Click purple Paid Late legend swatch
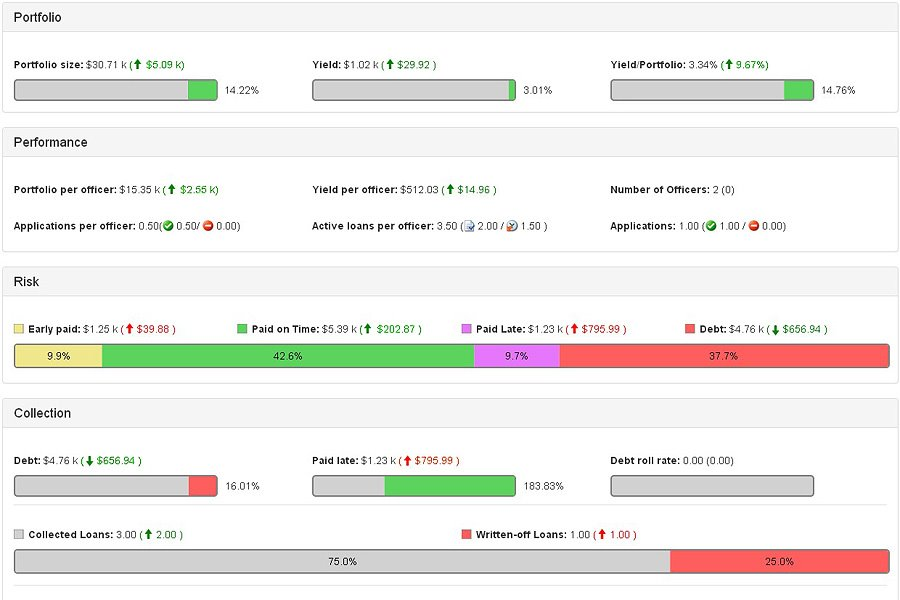This screenshot has height=600, width=900. [467, 329]
